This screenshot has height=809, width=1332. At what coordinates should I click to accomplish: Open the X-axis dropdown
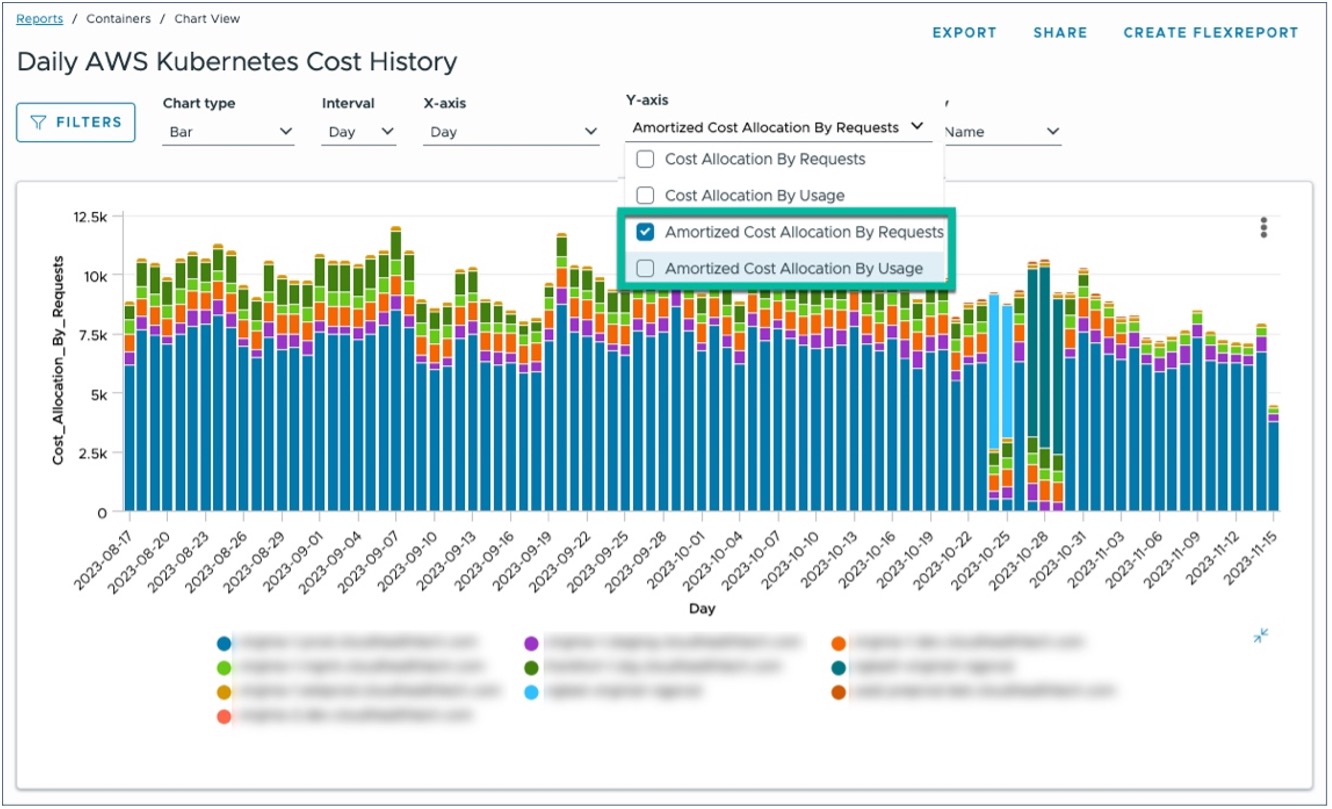click(x=511, y=131)
